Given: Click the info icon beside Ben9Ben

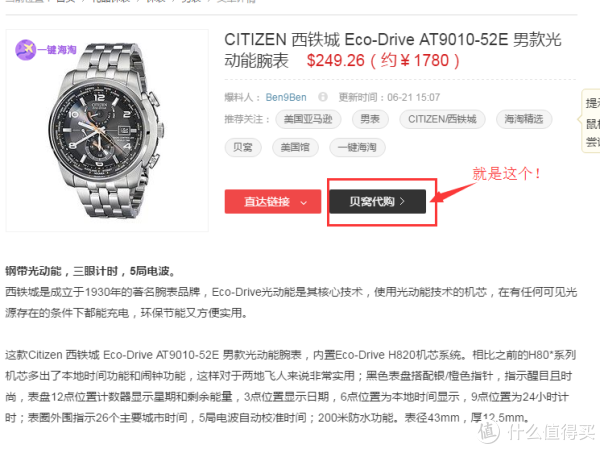Looking at the screenshot, I should [x=323, y=97].
